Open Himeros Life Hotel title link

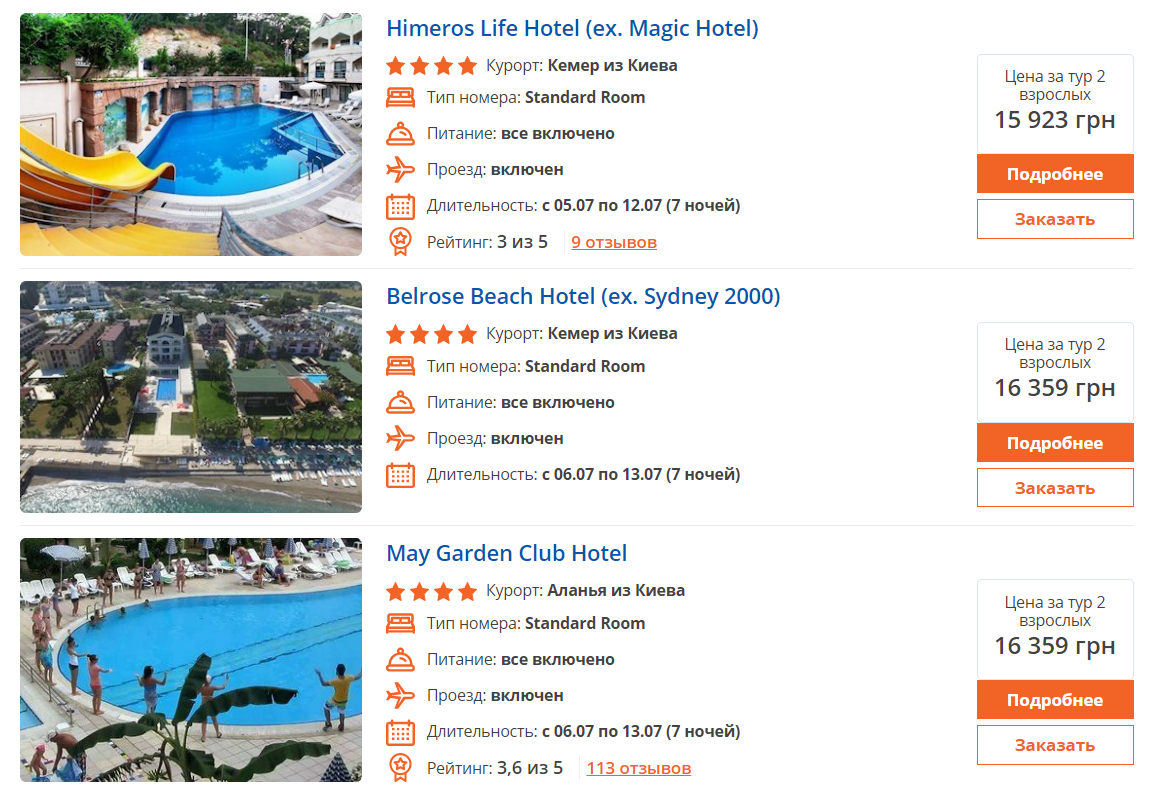click(572, 29)
